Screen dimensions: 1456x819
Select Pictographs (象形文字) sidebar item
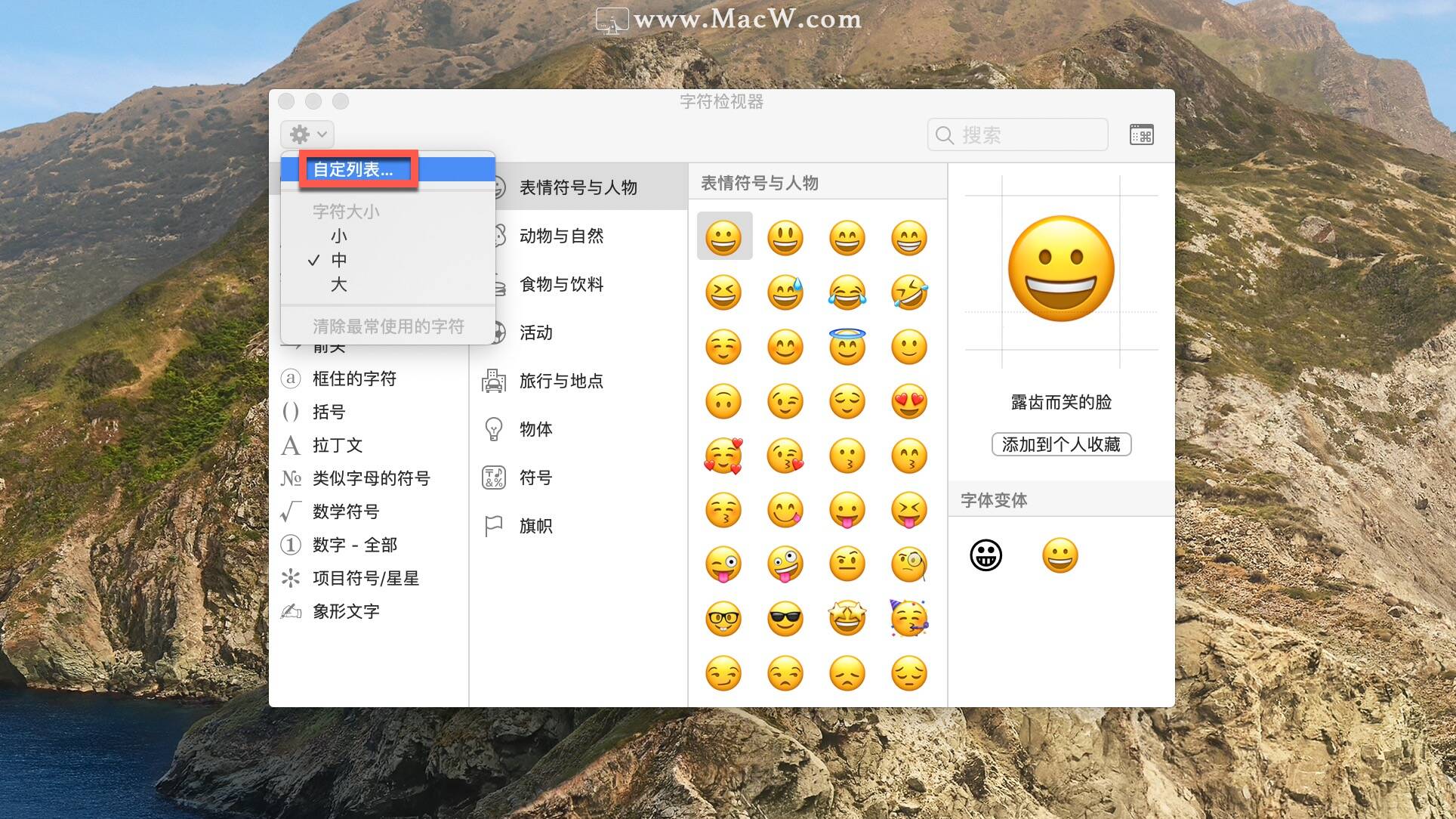coord(345,611)
